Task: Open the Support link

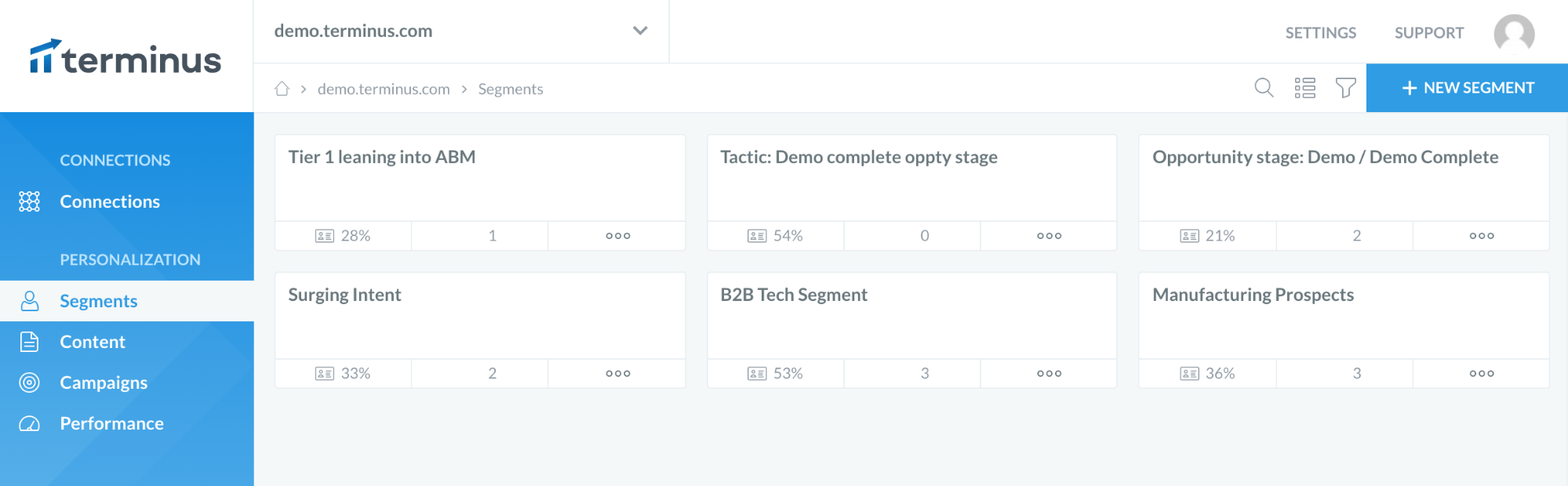Action: (x=1428, y=33)
